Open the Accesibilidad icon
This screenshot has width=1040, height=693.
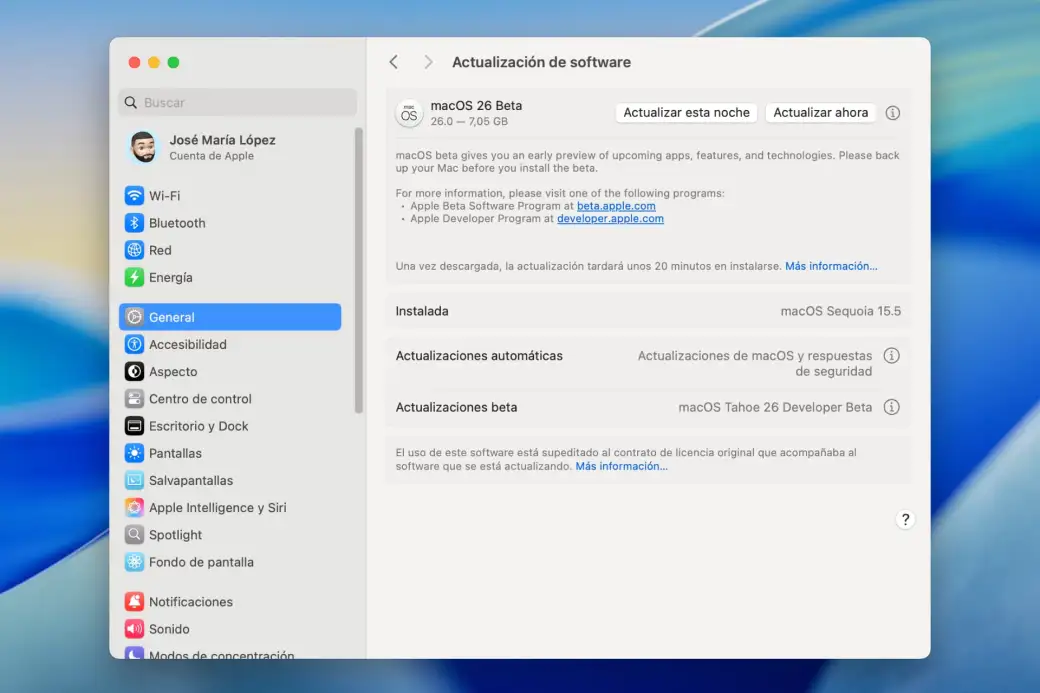pos(134,344)
